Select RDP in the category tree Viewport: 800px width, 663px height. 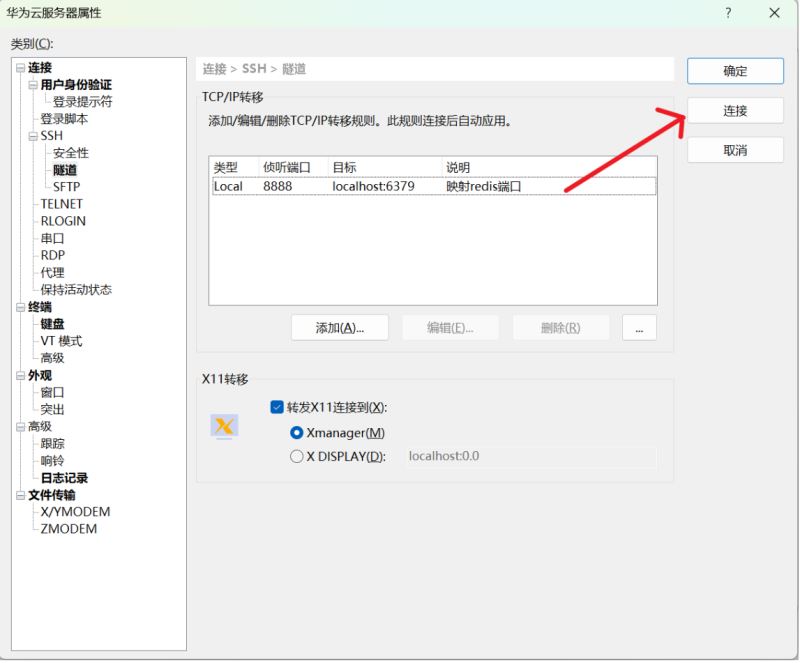click(x=53, y=255)
